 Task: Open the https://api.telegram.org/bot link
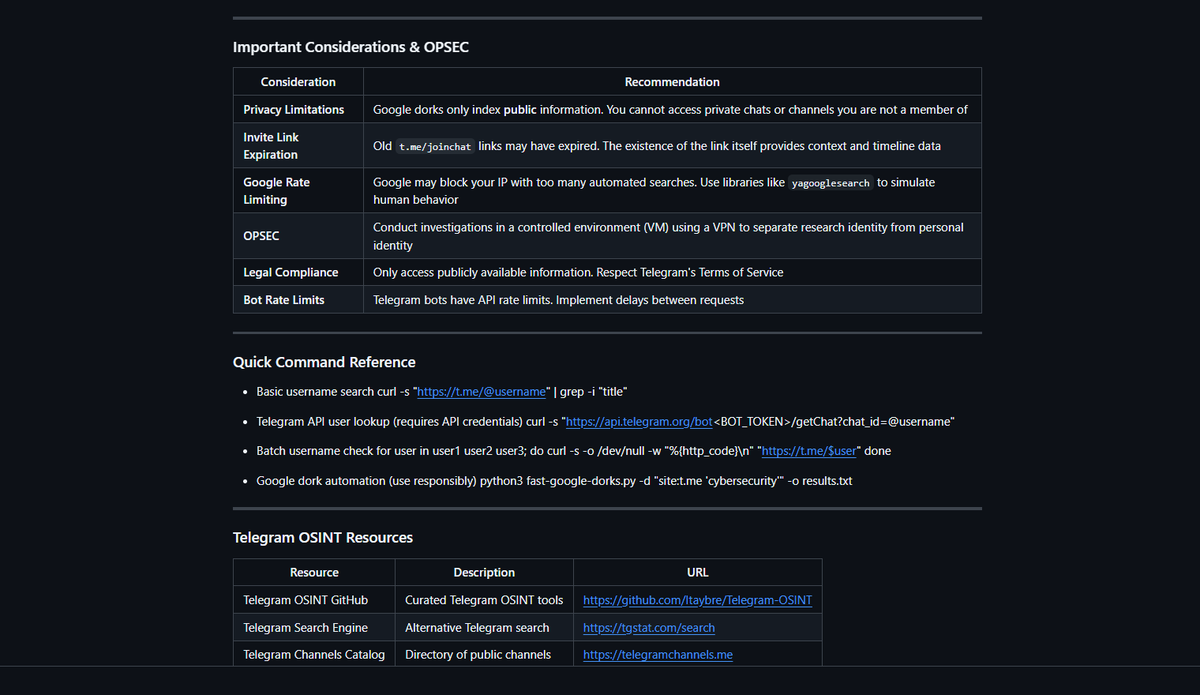tap(639, 421)
